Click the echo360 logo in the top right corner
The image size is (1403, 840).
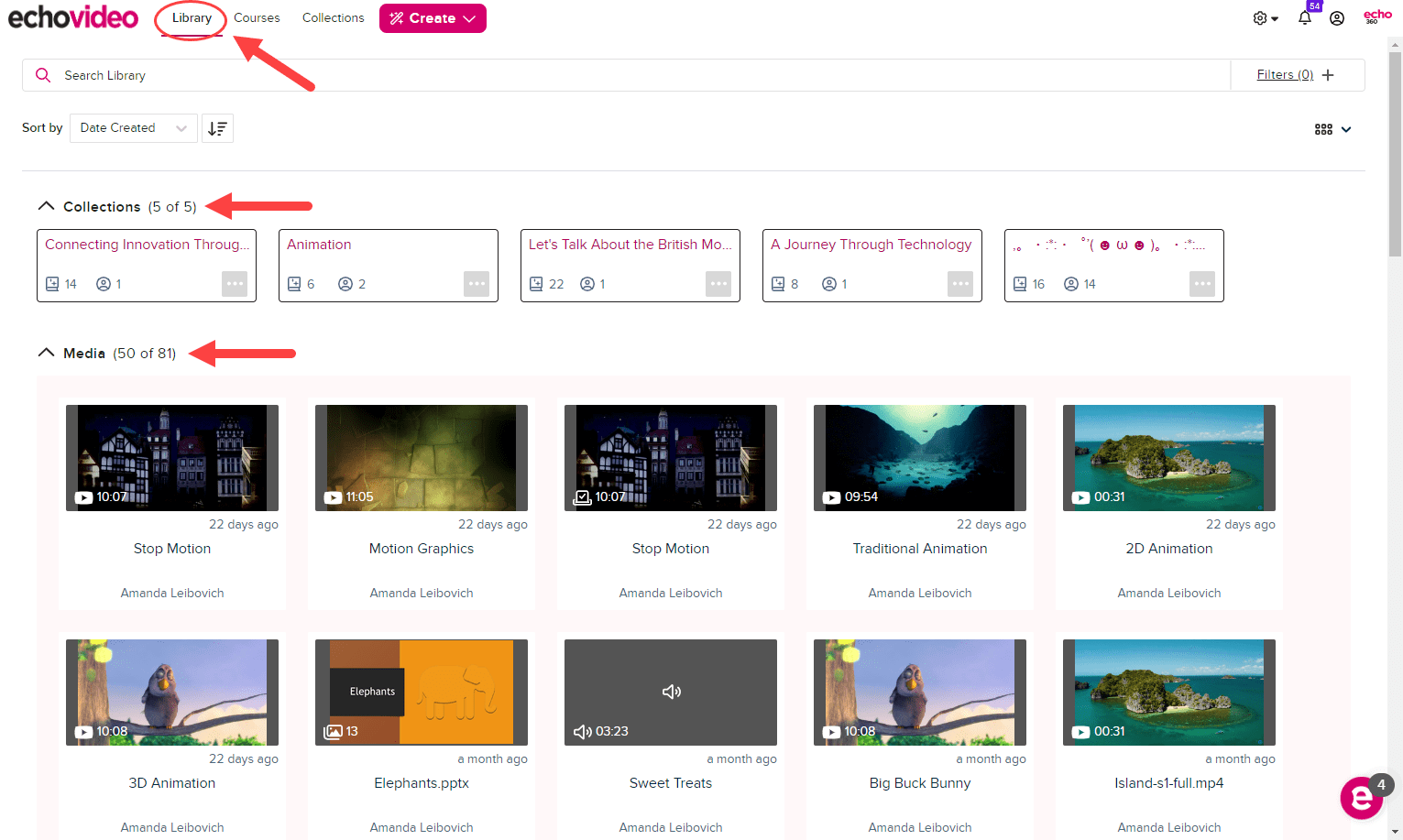click(1377, 16)
